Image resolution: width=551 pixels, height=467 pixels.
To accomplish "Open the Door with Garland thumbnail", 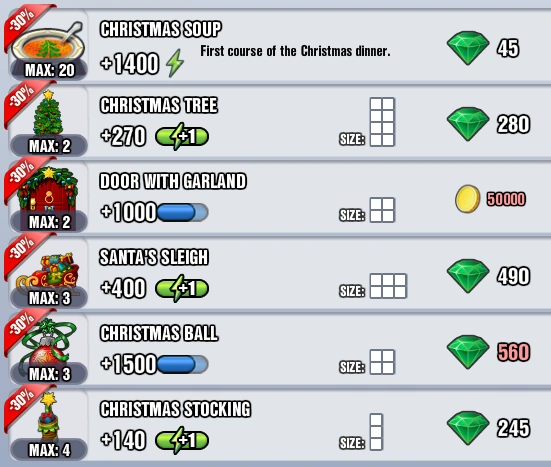I will [48, 190].
